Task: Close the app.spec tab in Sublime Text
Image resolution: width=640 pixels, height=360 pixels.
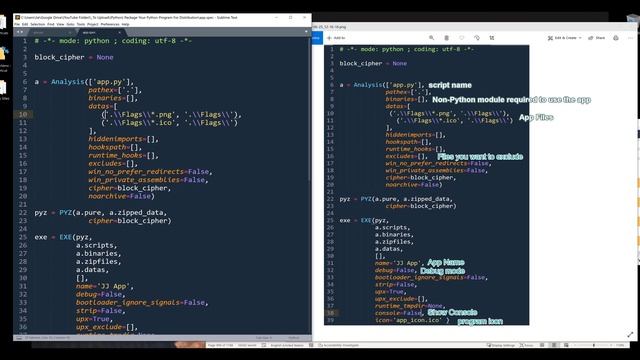Action: tap(120, 33)
